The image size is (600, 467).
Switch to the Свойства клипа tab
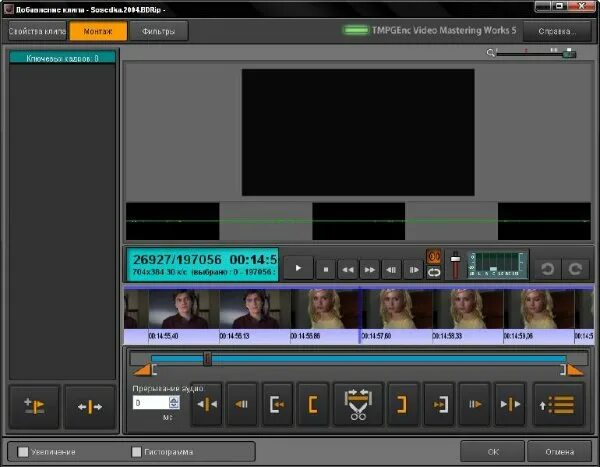(x=37, y=31)
